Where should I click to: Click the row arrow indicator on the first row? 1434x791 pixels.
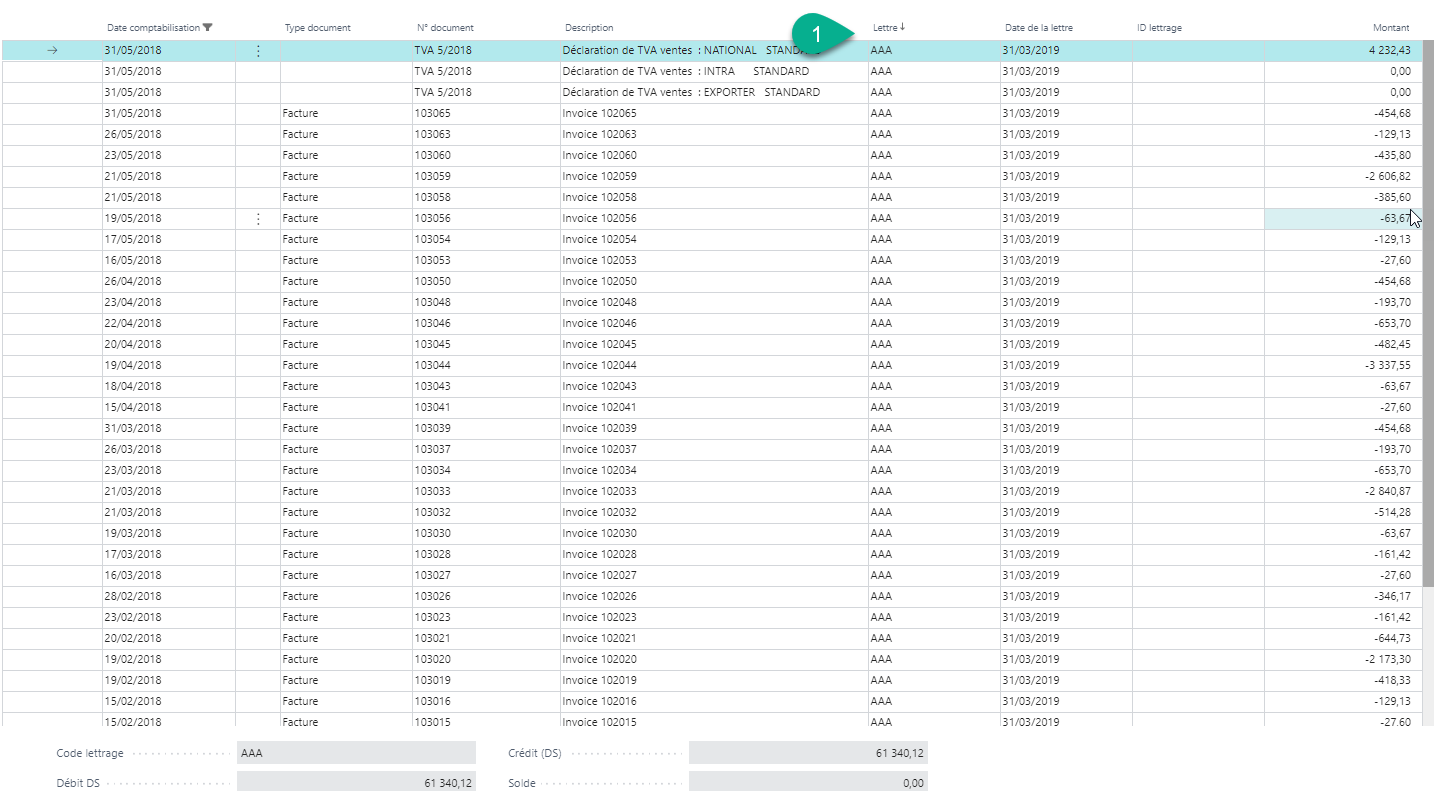point(52,51)
